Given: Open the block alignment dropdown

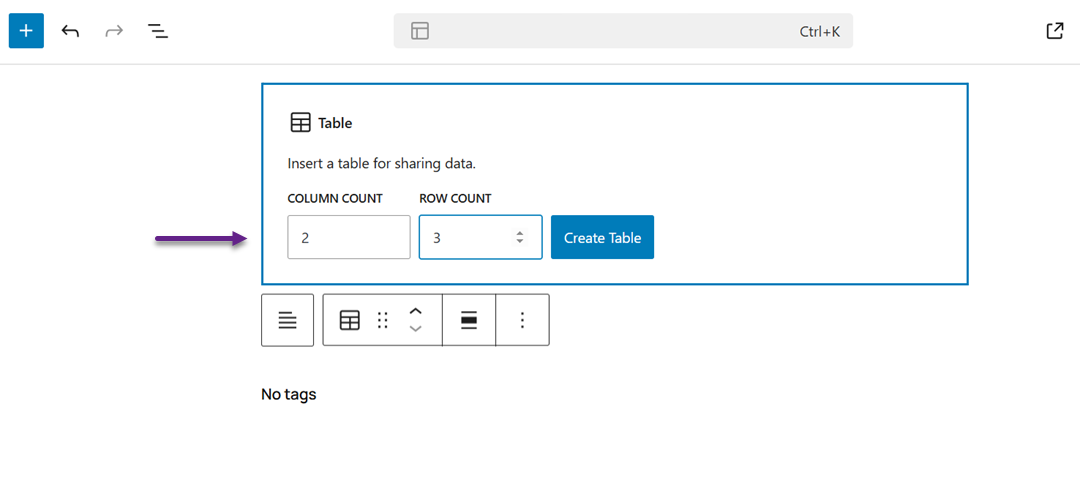Looking at the screenshot, I should (468, 320).
